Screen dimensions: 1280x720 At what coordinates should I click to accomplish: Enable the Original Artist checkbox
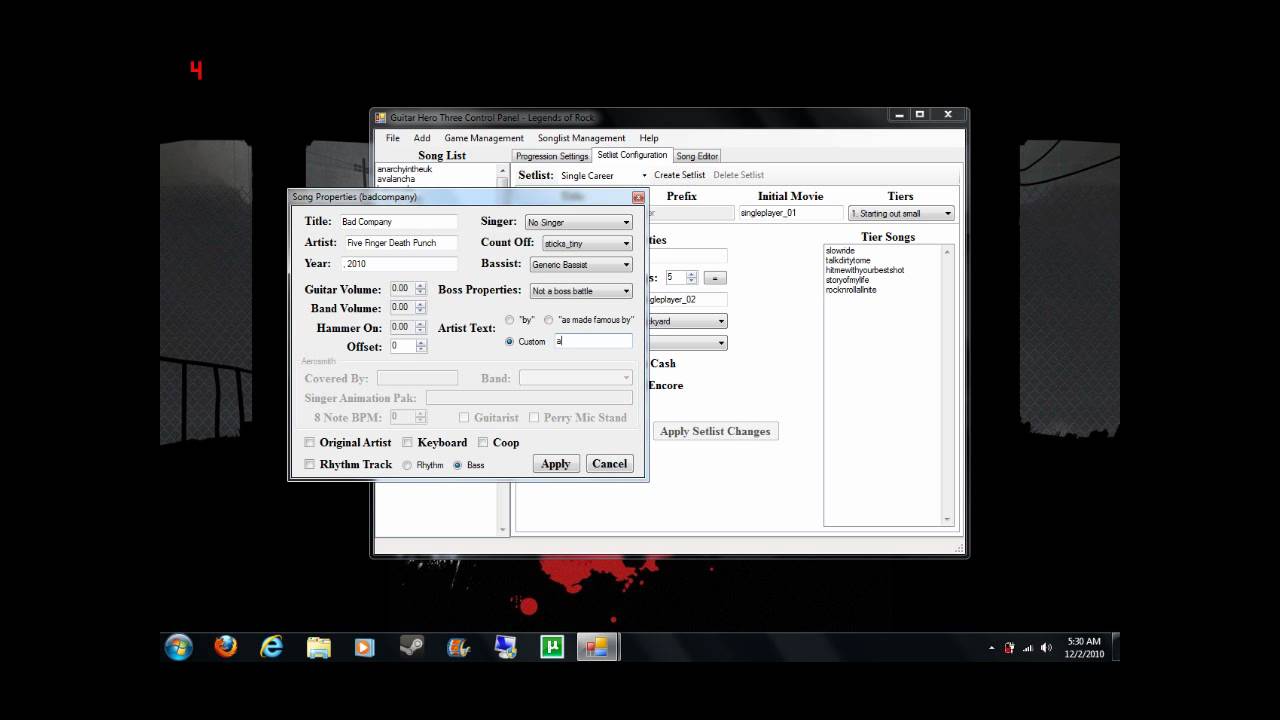pos(310,442)
